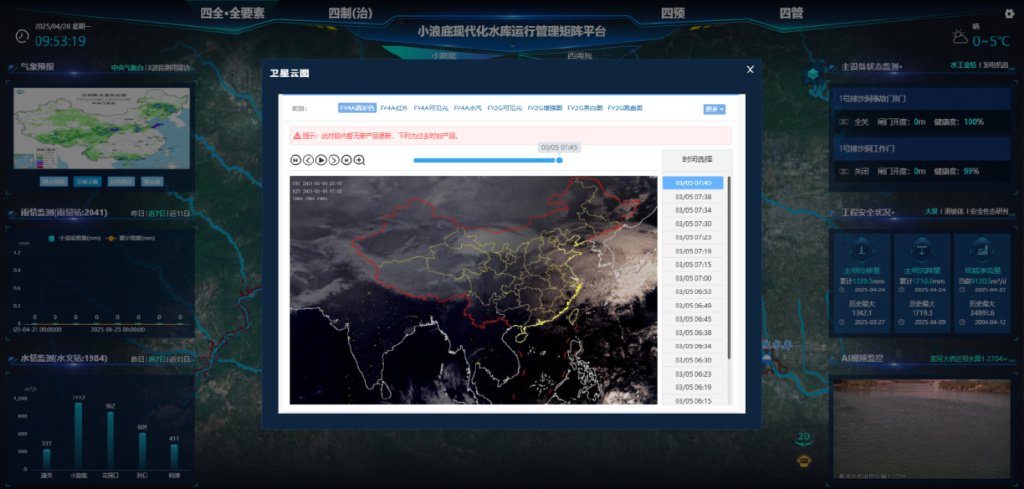
Task: Step back to the previous satellite frame
Action: coord(308,159)
